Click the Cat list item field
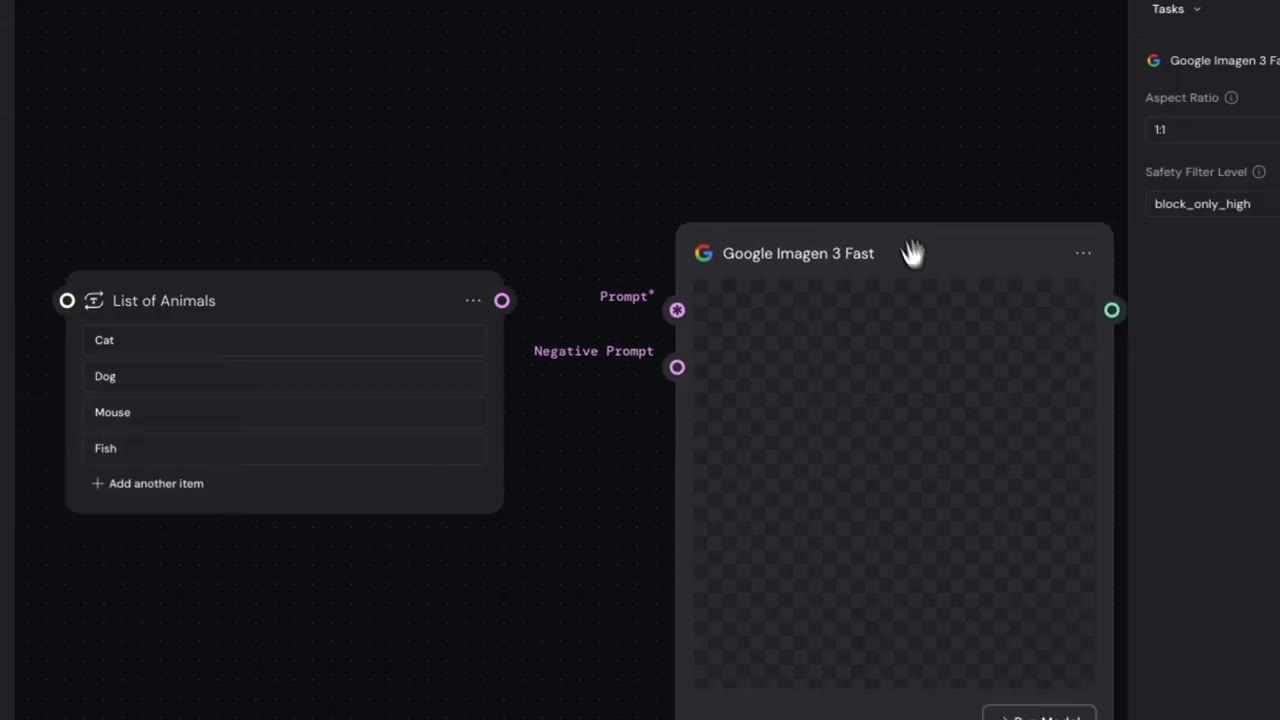 click(285, 340)
